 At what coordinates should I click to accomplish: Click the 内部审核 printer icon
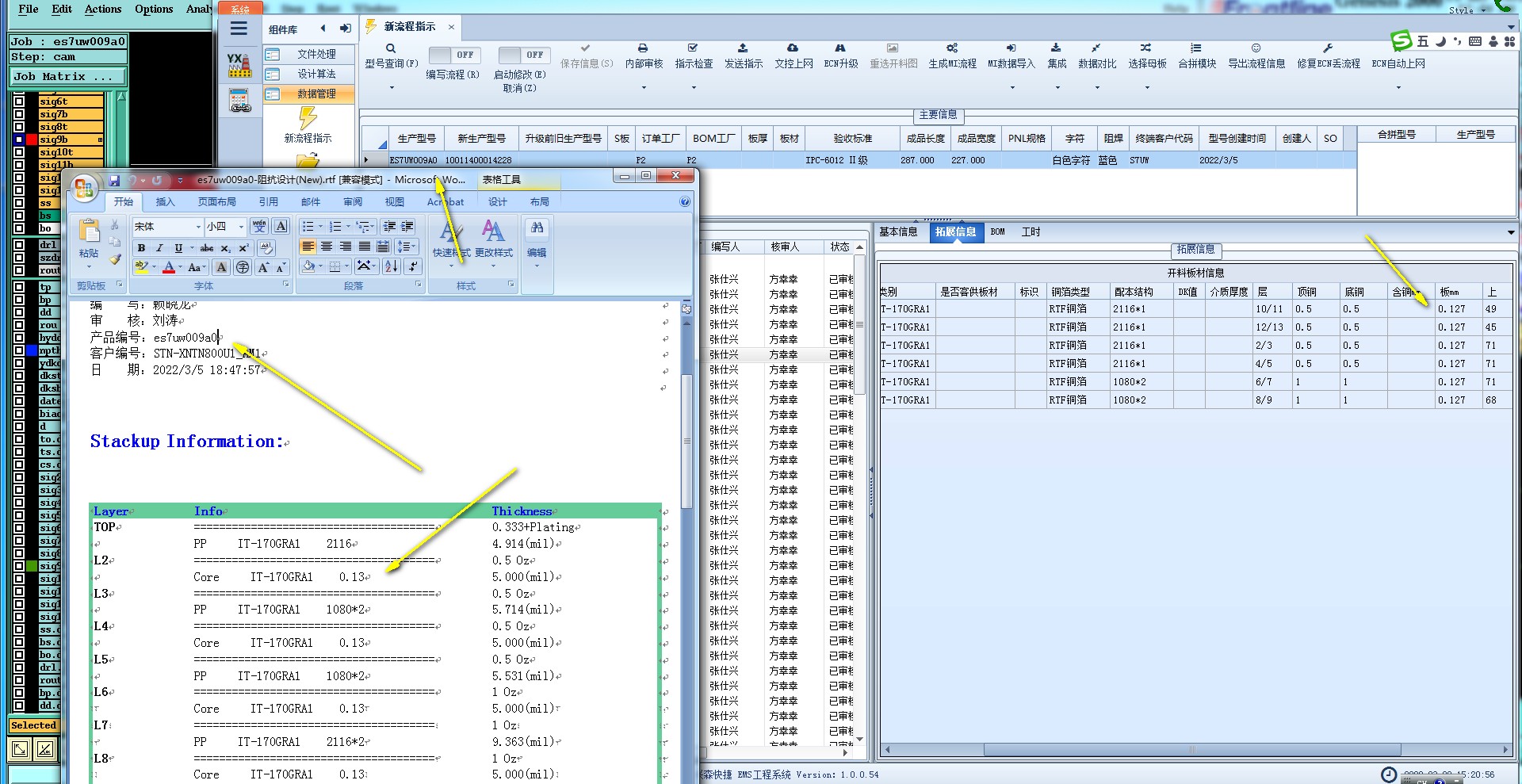(x=643, y=48)
